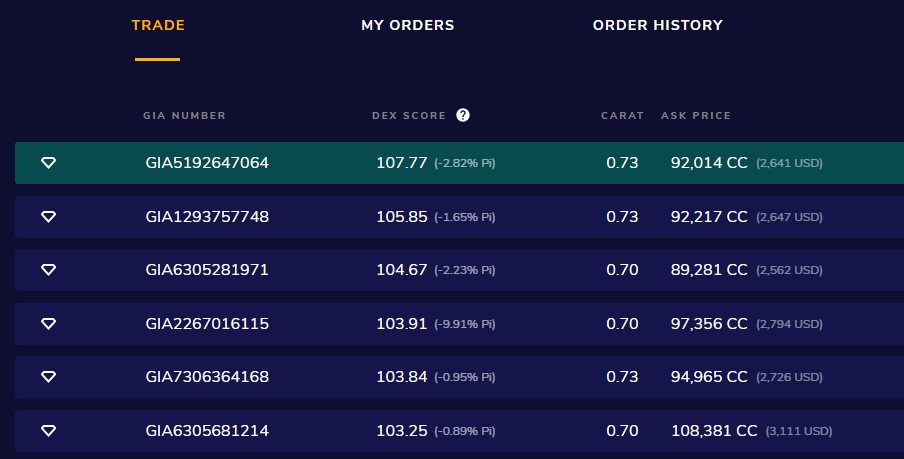Open GIA5192647064 listing link
The height and width of the screenshot is (459, 904).
coord(207,163)
